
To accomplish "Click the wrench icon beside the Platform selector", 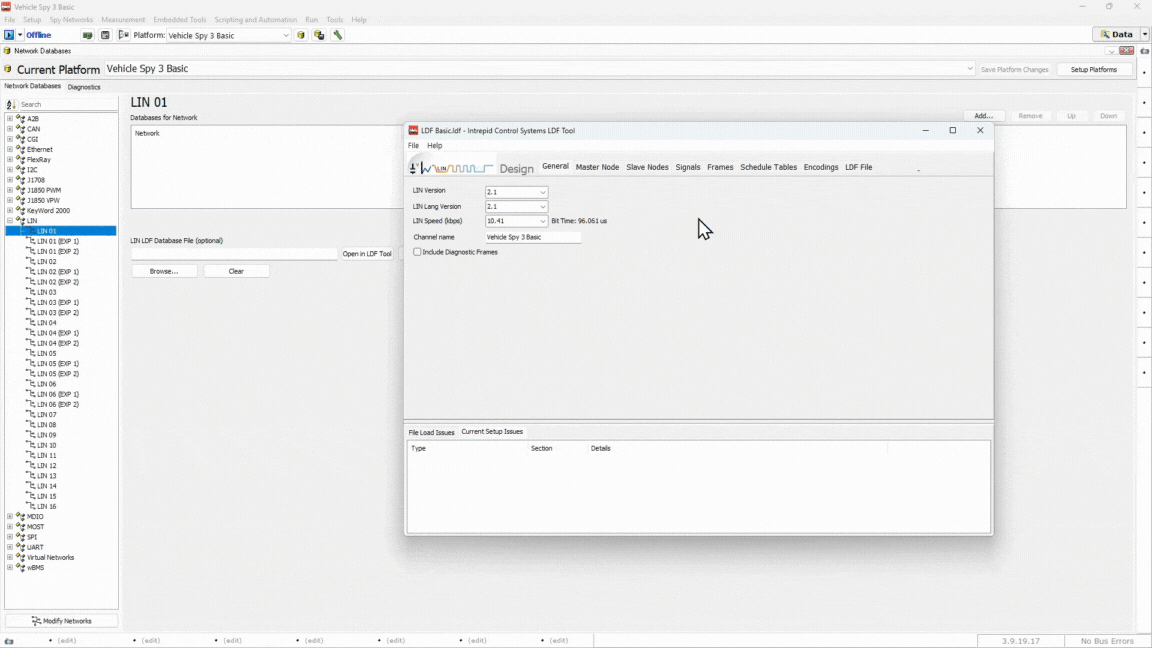I will click(x=338, y=35).
